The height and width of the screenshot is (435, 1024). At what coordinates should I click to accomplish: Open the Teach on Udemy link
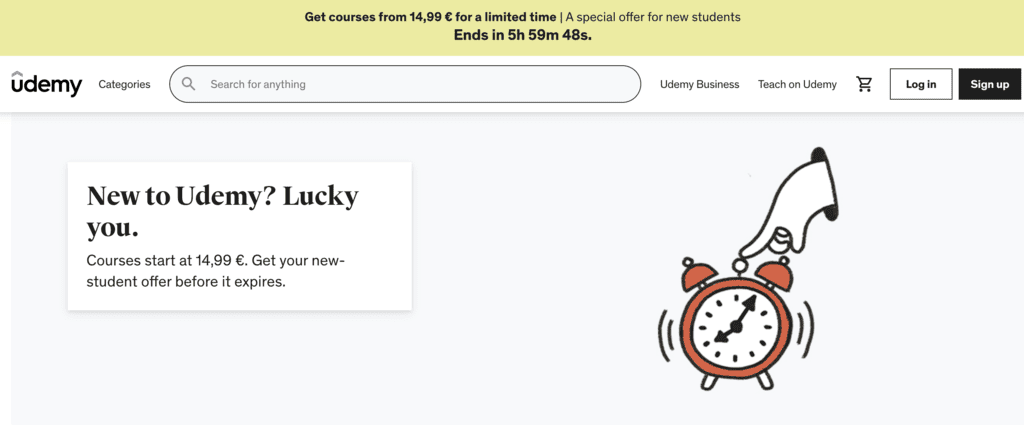[797, 84]
